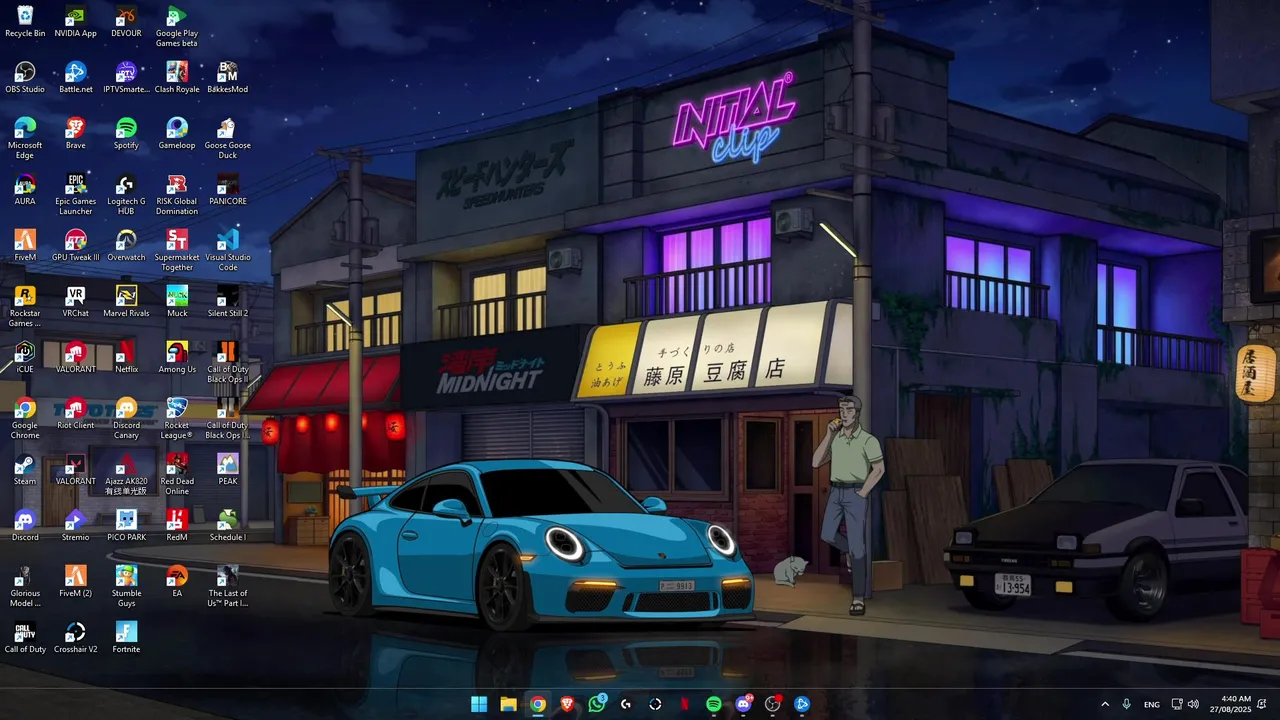This screenshot has height=720, width=1280.
Task: Select the OBS Studio desktop shortcut
Action: 25,77
